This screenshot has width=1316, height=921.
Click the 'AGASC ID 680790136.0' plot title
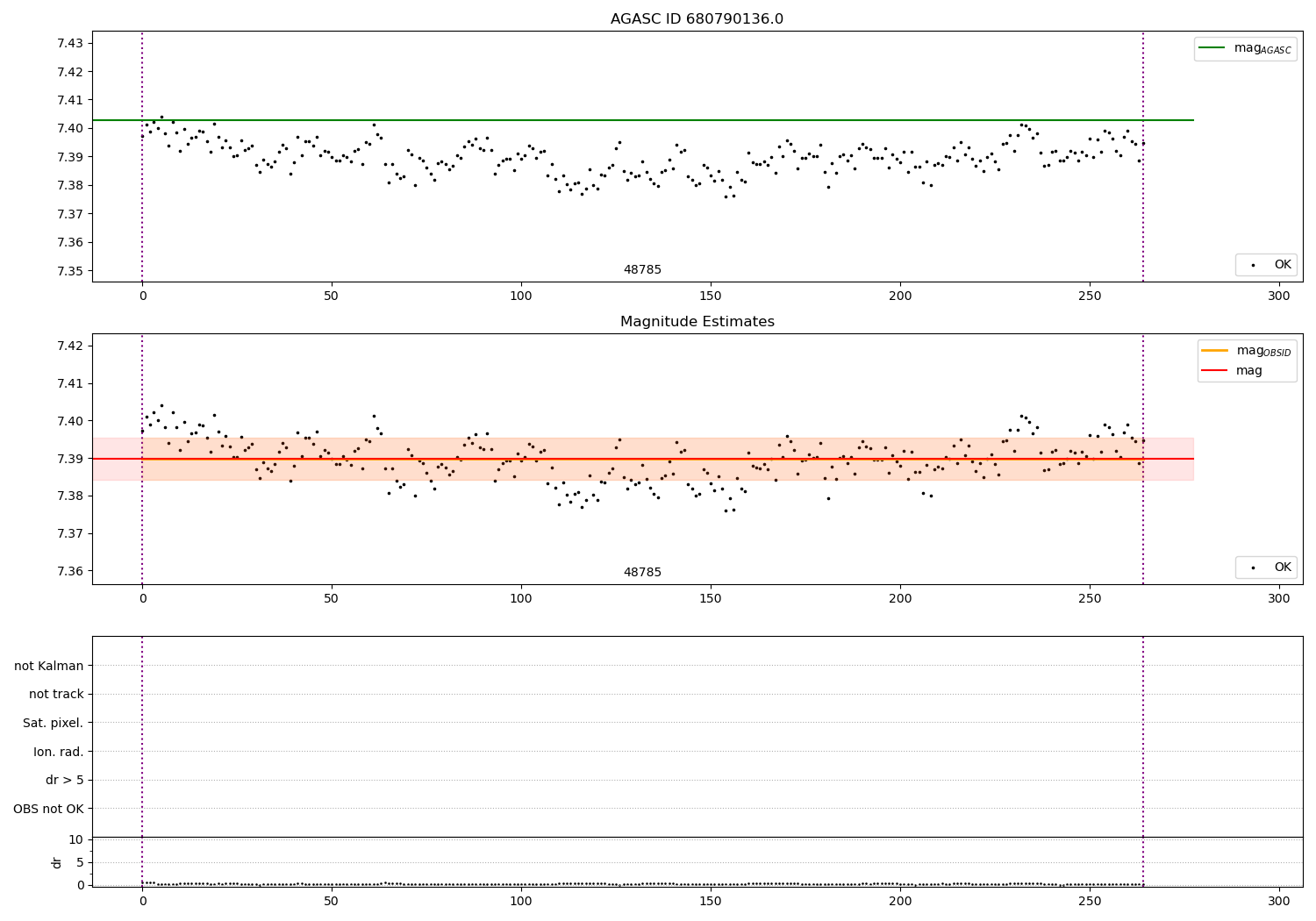point(697,19)
